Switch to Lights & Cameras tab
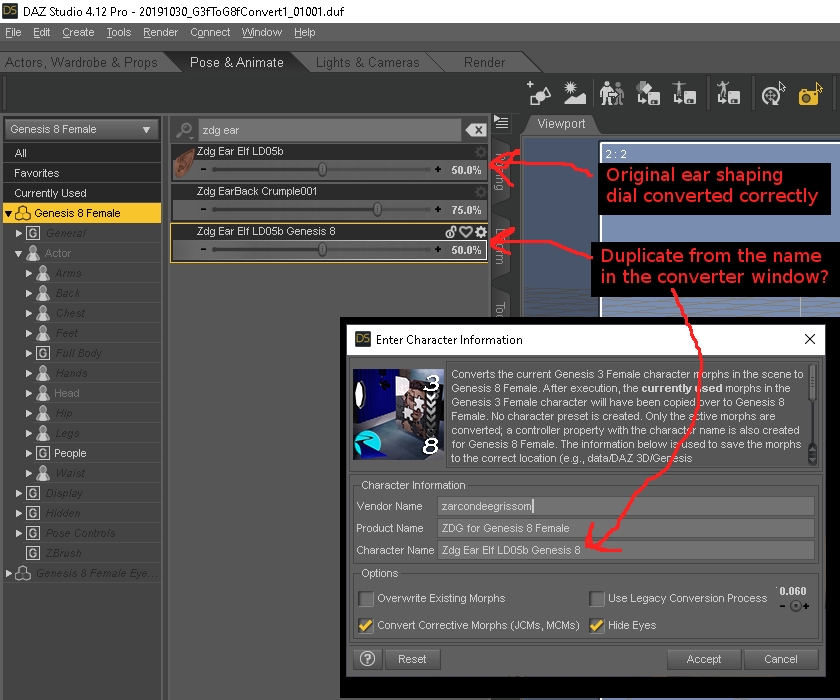Screen dimensions: 840x700 368,63
